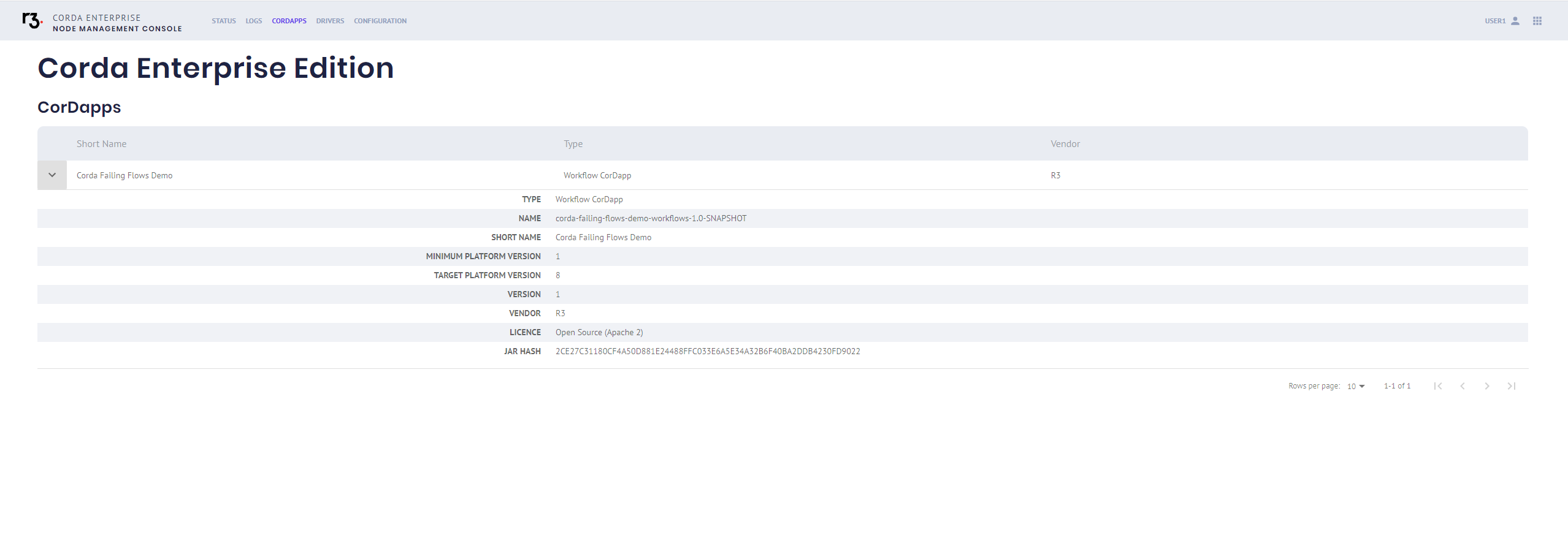The image size is (1568, 557).
Task: Click the JAR hash value
Action: 708,351
